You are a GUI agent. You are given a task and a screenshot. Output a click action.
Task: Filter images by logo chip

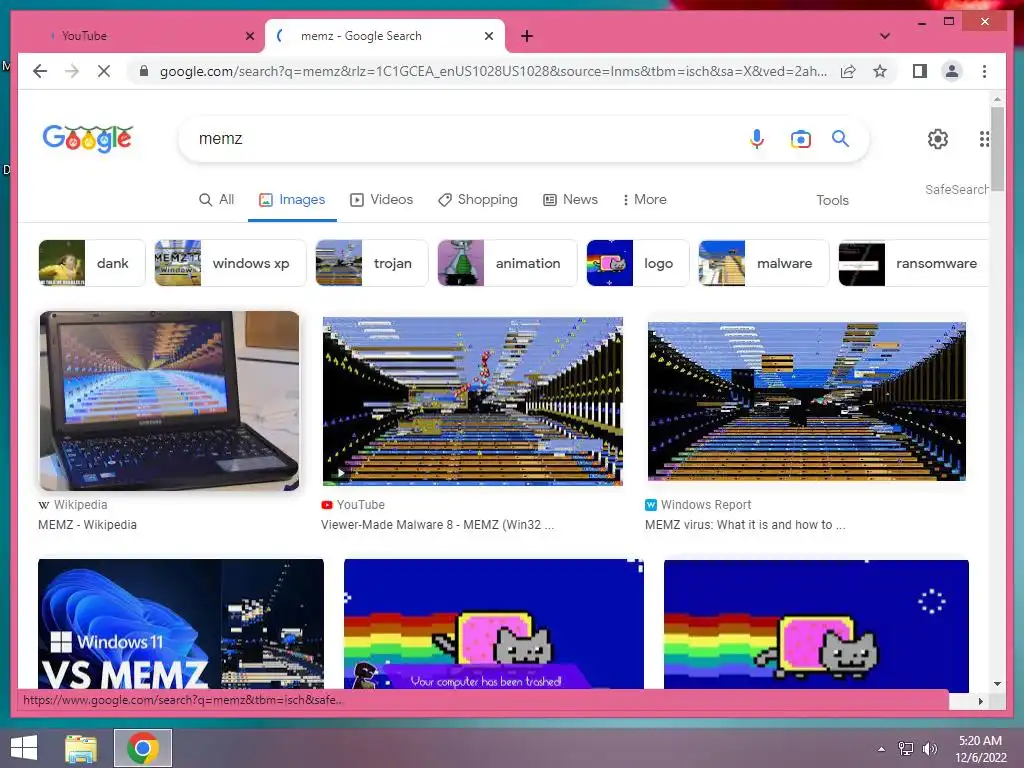637,263
